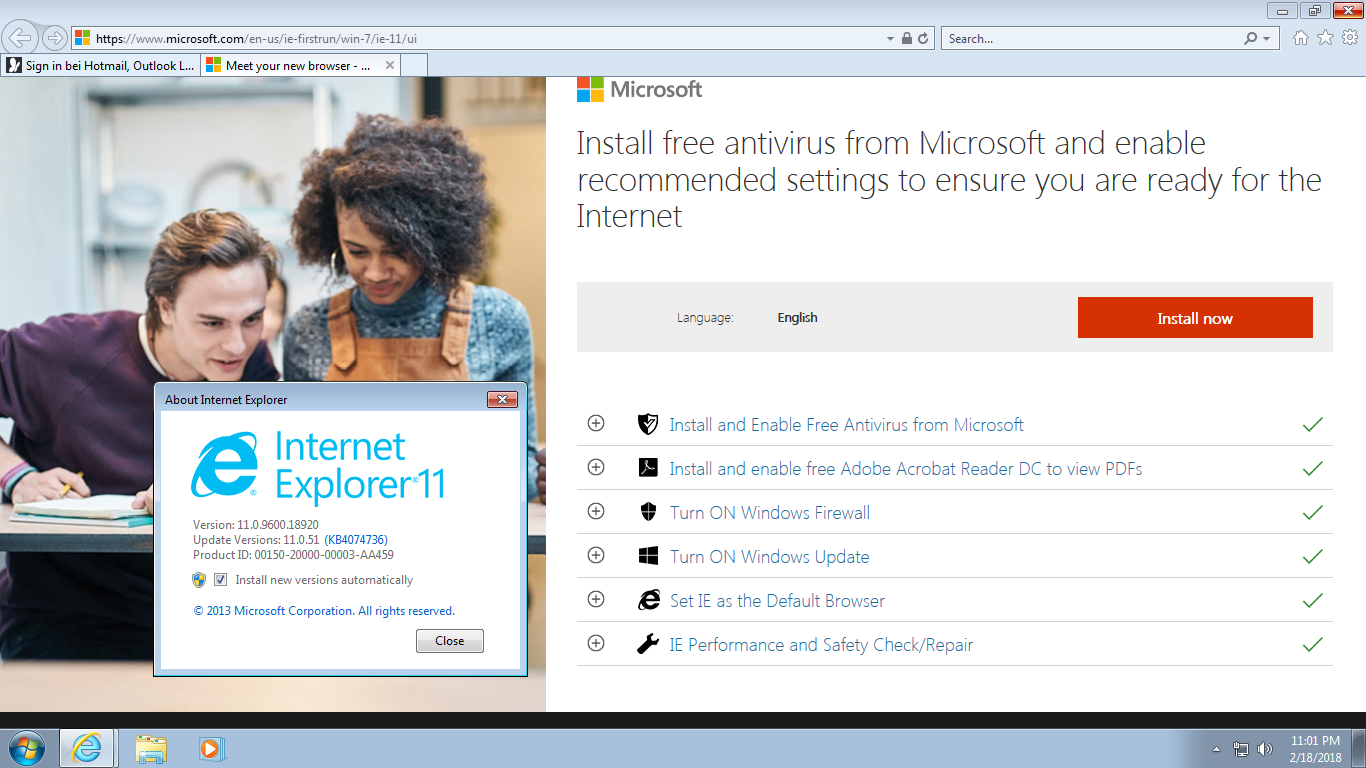The image size is (1366, 768).
Task: Open Favorites with the star icon
Action: [1325, 38]
